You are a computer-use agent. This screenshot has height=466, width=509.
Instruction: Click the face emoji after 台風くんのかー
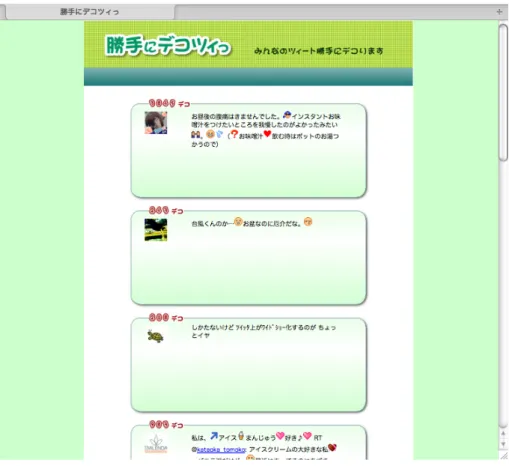[x=238, y=221]
